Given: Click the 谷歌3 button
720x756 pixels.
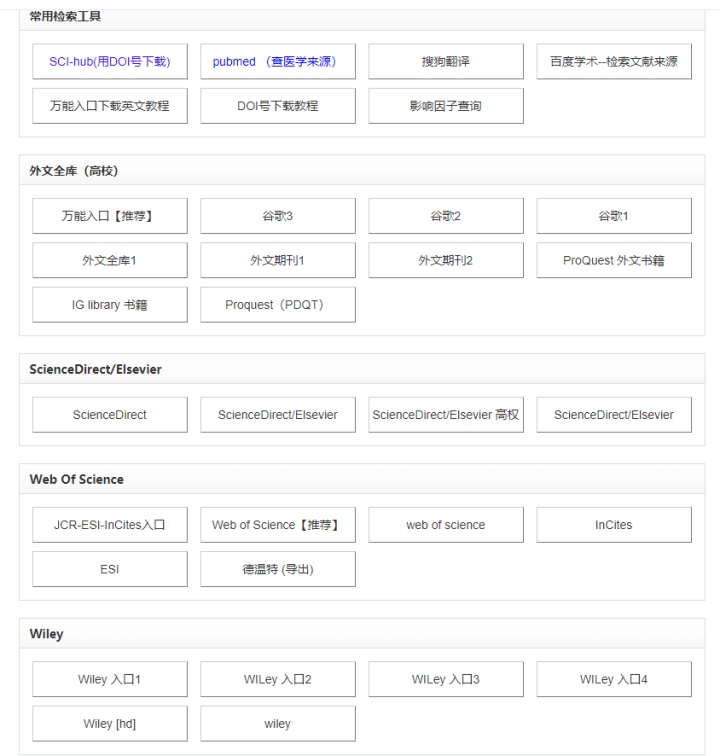Looking at the screenshot, I should pos(278,216).
